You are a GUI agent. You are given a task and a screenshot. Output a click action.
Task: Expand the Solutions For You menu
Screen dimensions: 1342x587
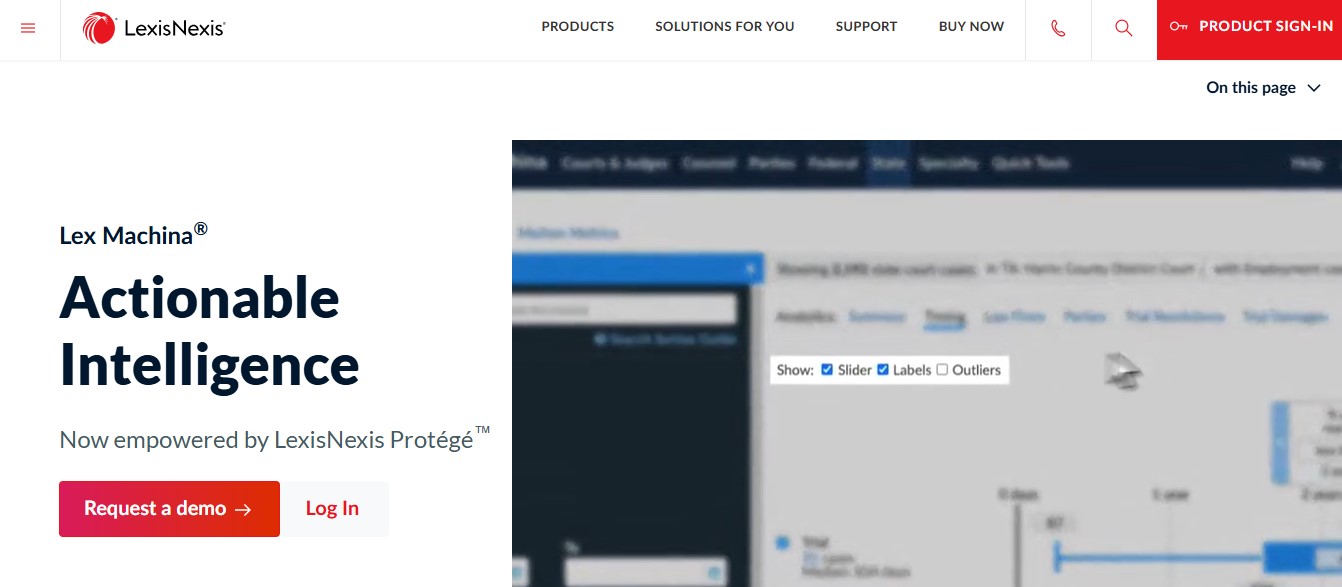724,27
